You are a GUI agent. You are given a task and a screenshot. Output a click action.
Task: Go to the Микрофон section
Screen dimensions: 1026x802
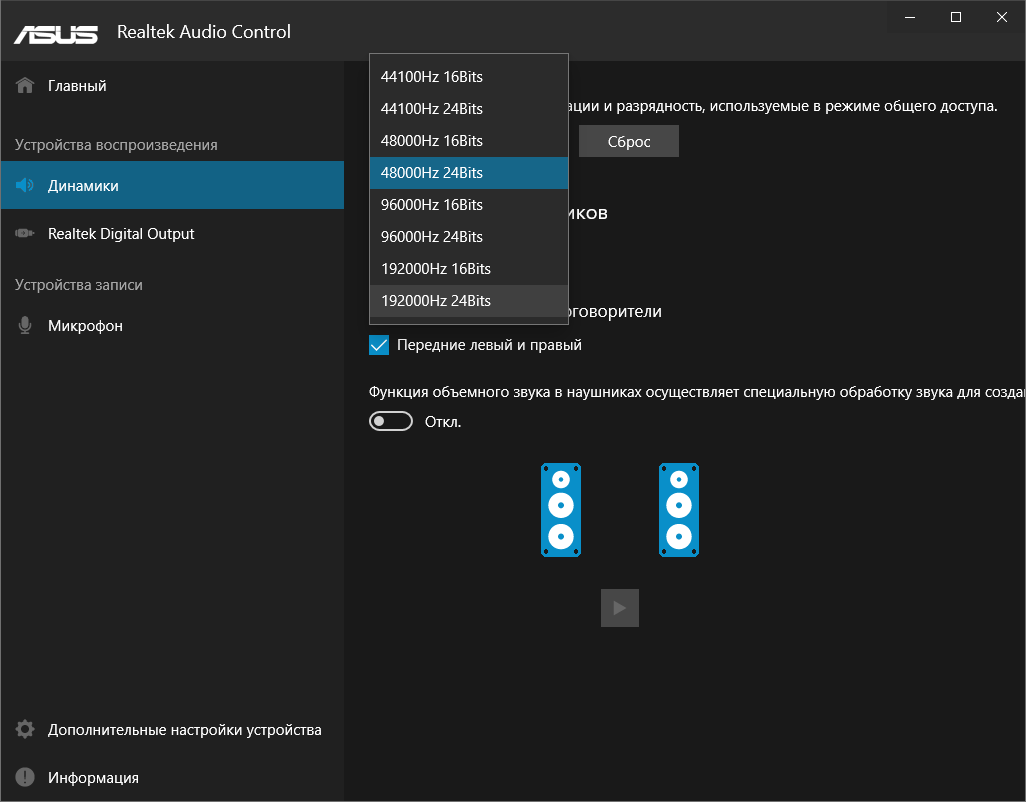(85, 326)
